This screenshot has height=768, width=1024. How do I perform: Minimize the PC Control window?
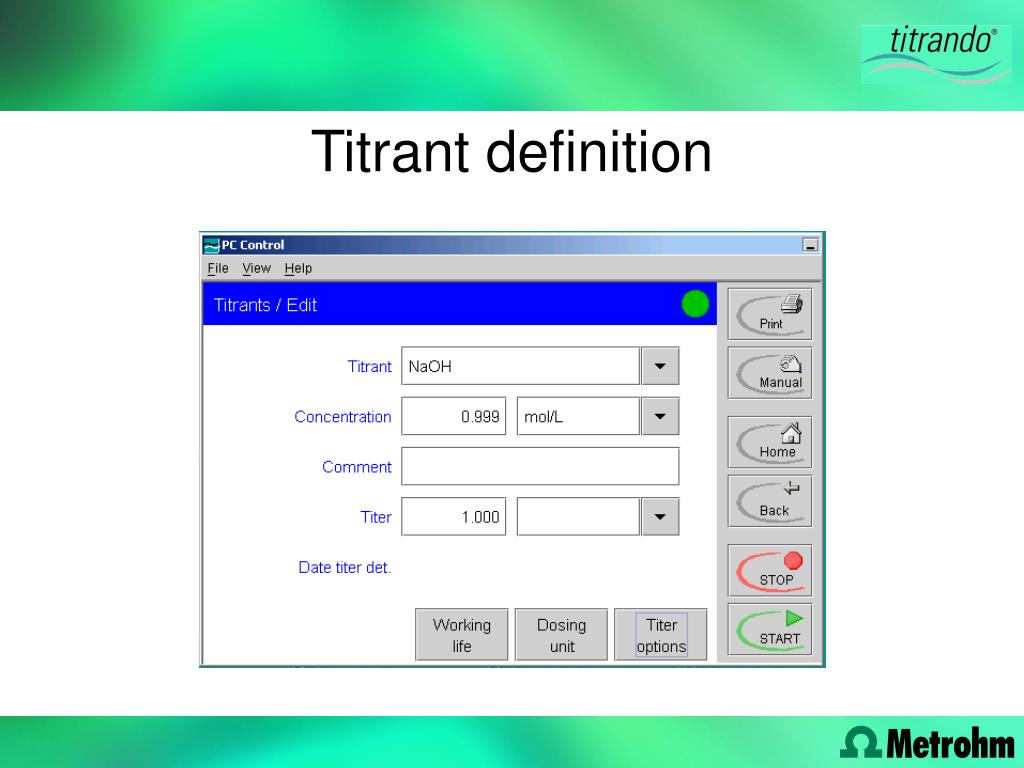(810, 246)
